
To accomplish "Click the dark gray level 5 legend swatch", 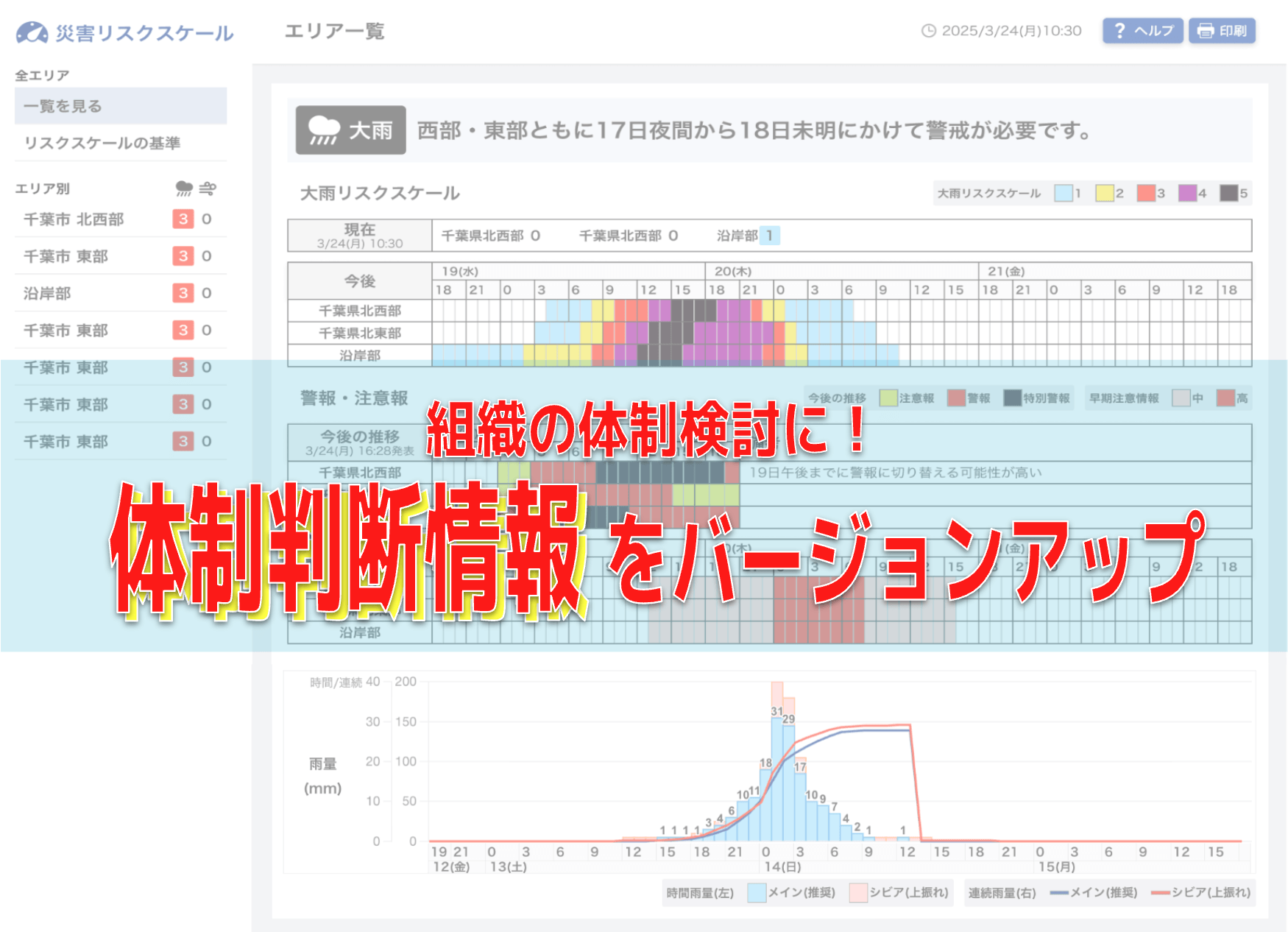I will pyautogui.click(x=1228, y=194).
